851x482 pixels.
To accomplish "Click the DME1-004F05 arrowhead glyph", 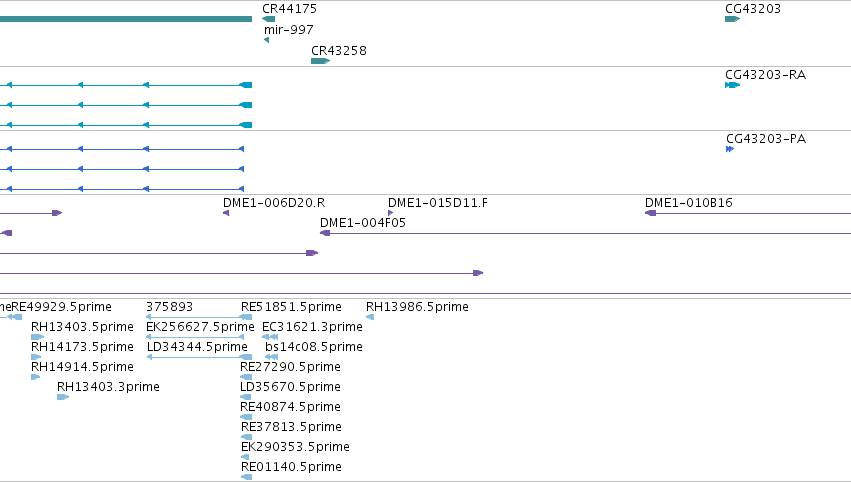I will pyautogui.click(x=325, y=233).
